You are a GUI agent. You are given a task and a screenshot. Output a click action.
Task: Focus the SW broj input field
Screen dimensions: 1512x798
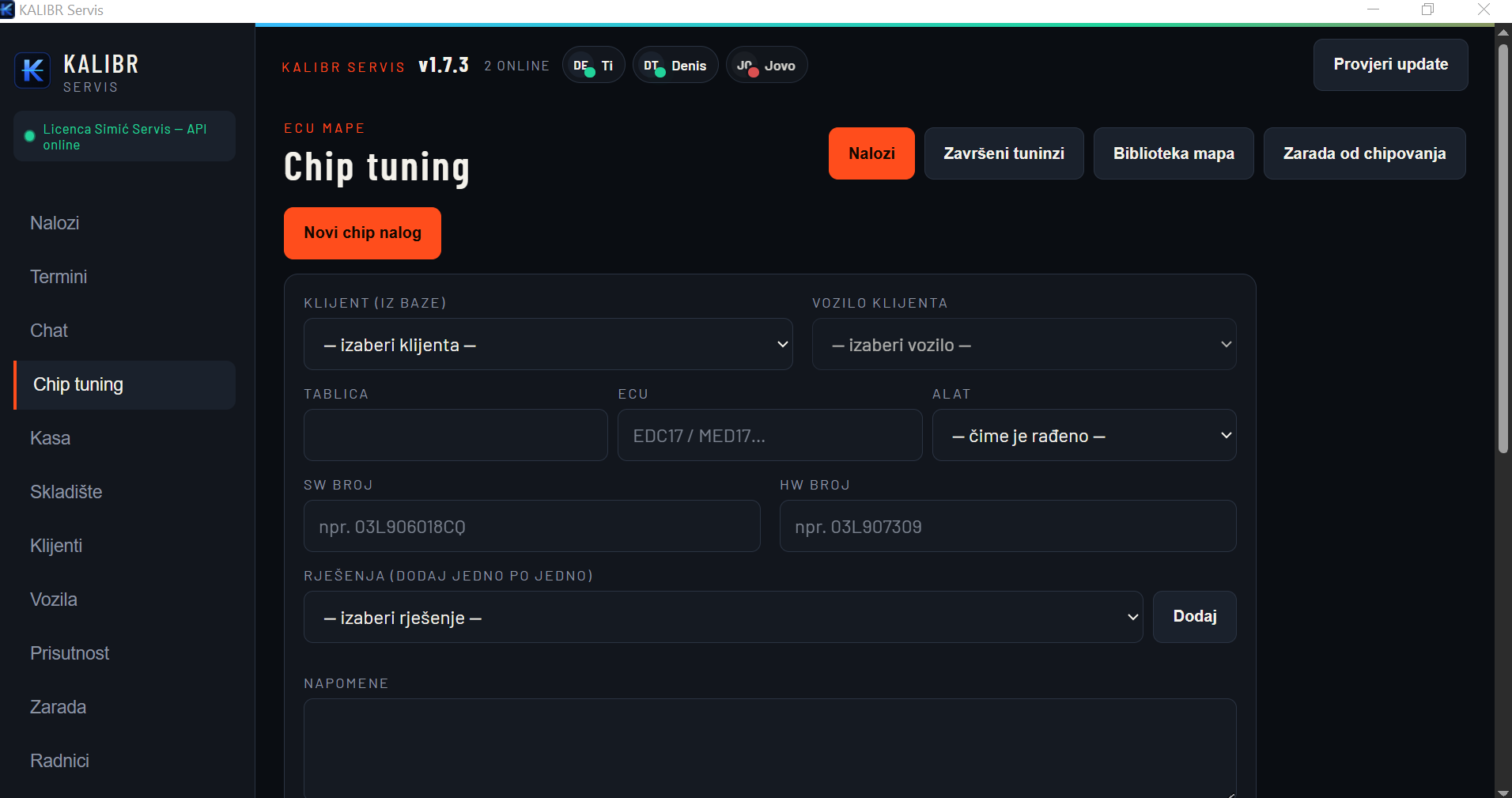531,526
